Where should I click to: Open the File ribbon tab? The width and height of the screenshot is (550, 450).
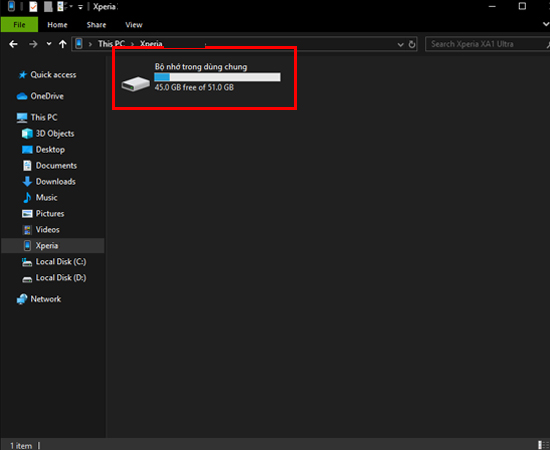pyautogui.click(x=19, y=25)
